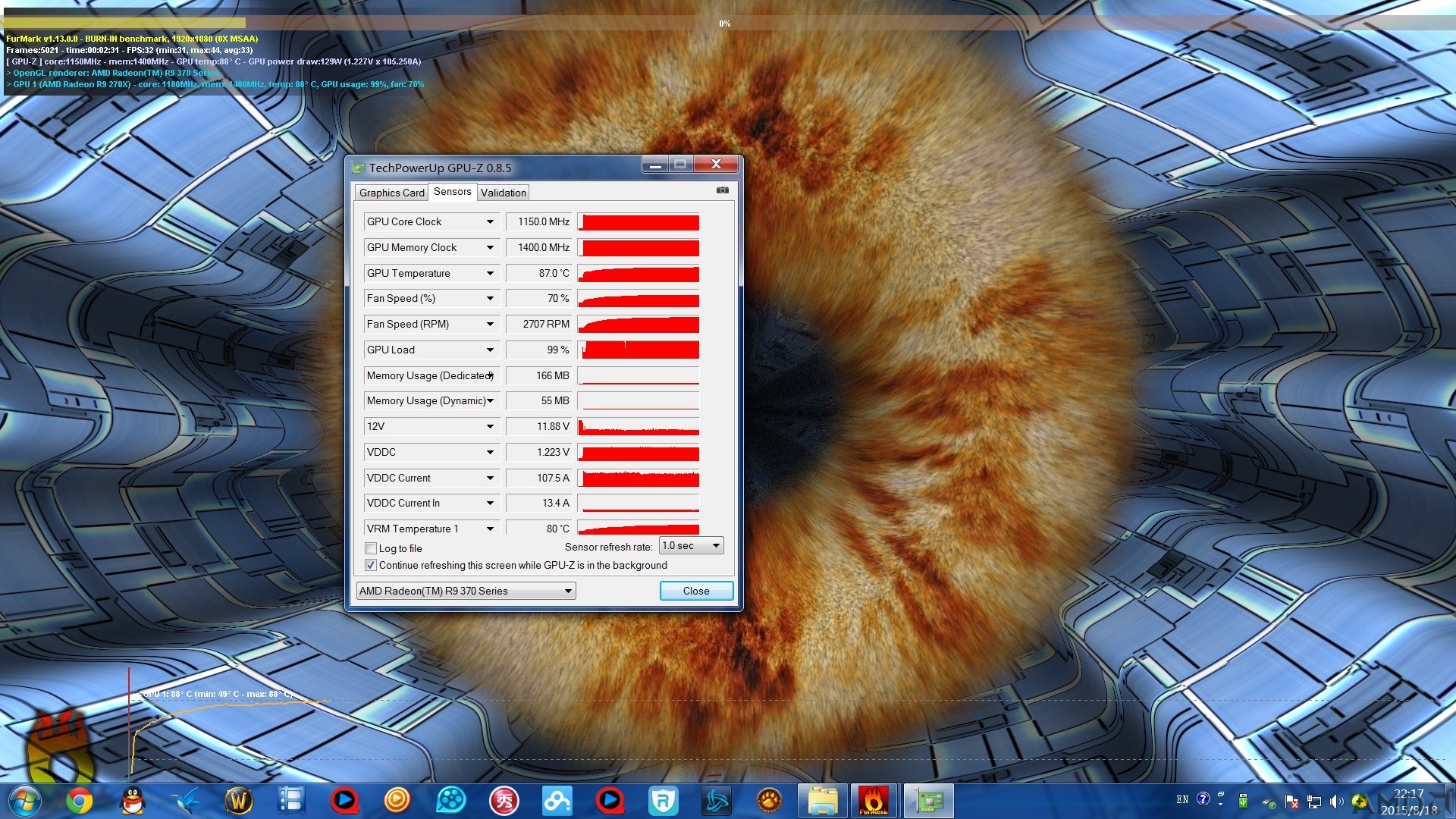Open the AMD Radeon R9 370 Series selector
The height and width of the screenshot is (819, 1456).
(466, 591)
